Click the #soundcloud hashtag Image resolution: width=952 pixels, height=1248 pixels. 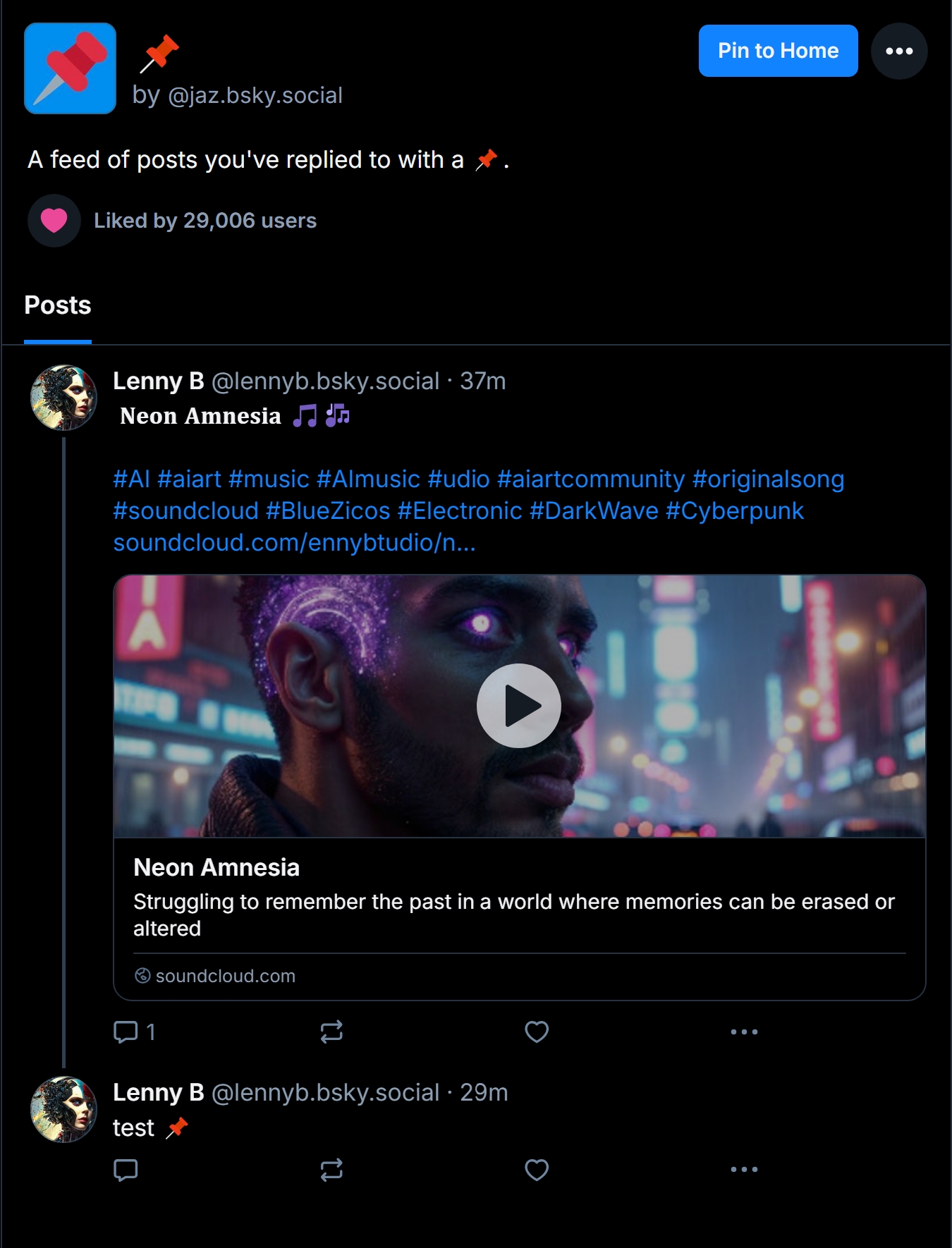[185, 510]
